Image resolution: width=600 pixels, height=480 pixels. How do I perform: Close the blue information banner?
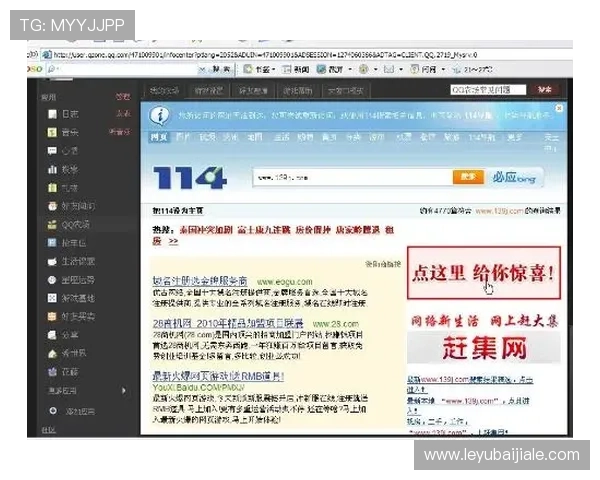[x=559, y=108]
